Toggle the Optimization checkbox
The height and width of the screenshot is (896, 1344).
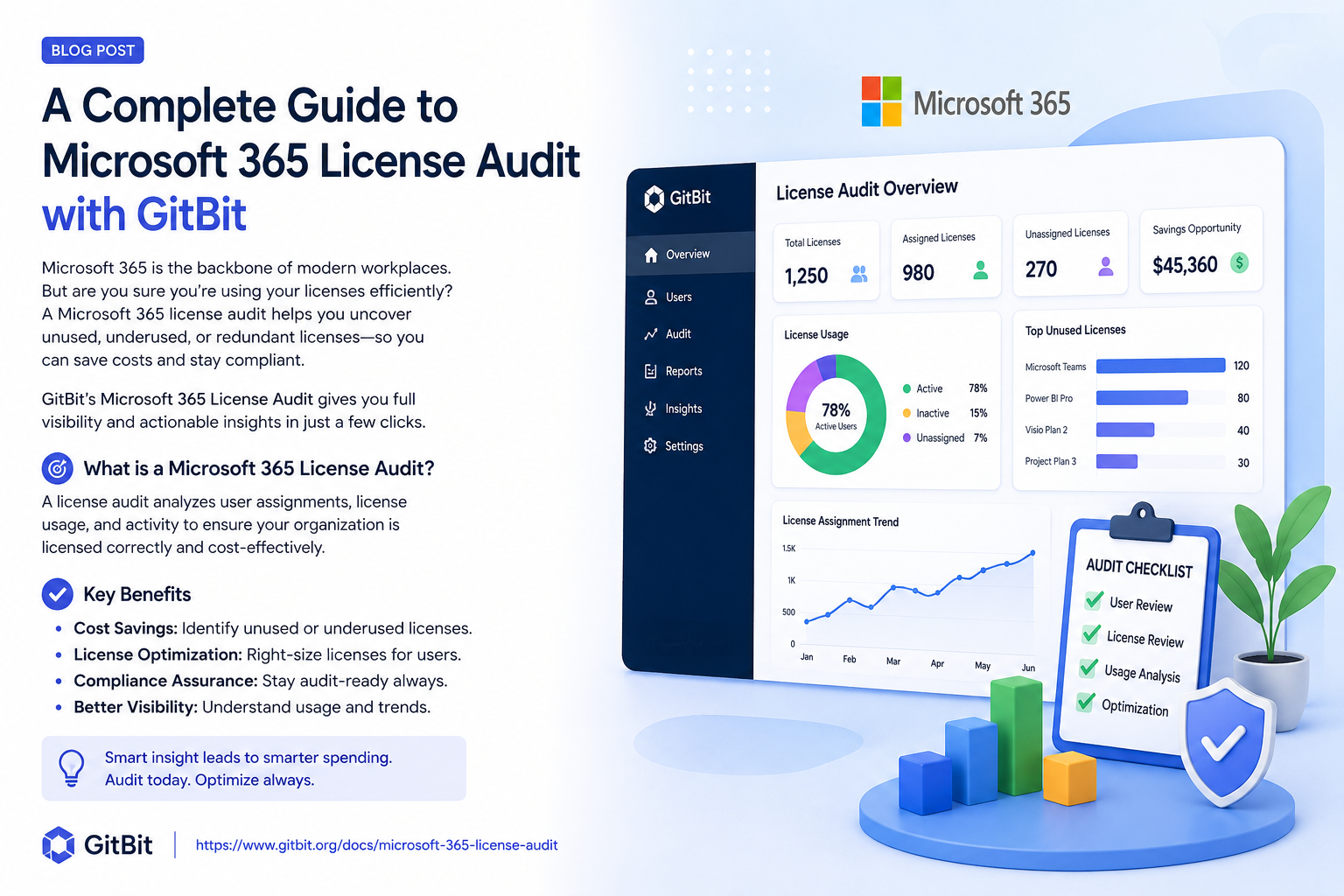coord(1086,702)
